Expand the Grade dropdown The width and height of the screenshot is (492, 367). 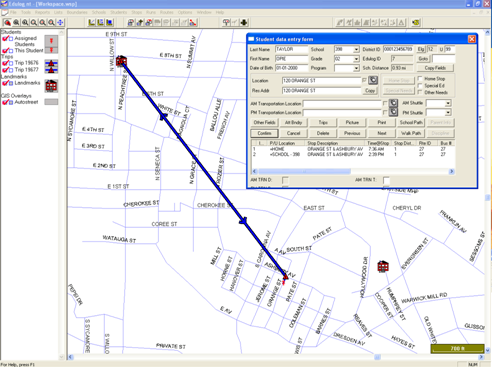coord(356,59)
